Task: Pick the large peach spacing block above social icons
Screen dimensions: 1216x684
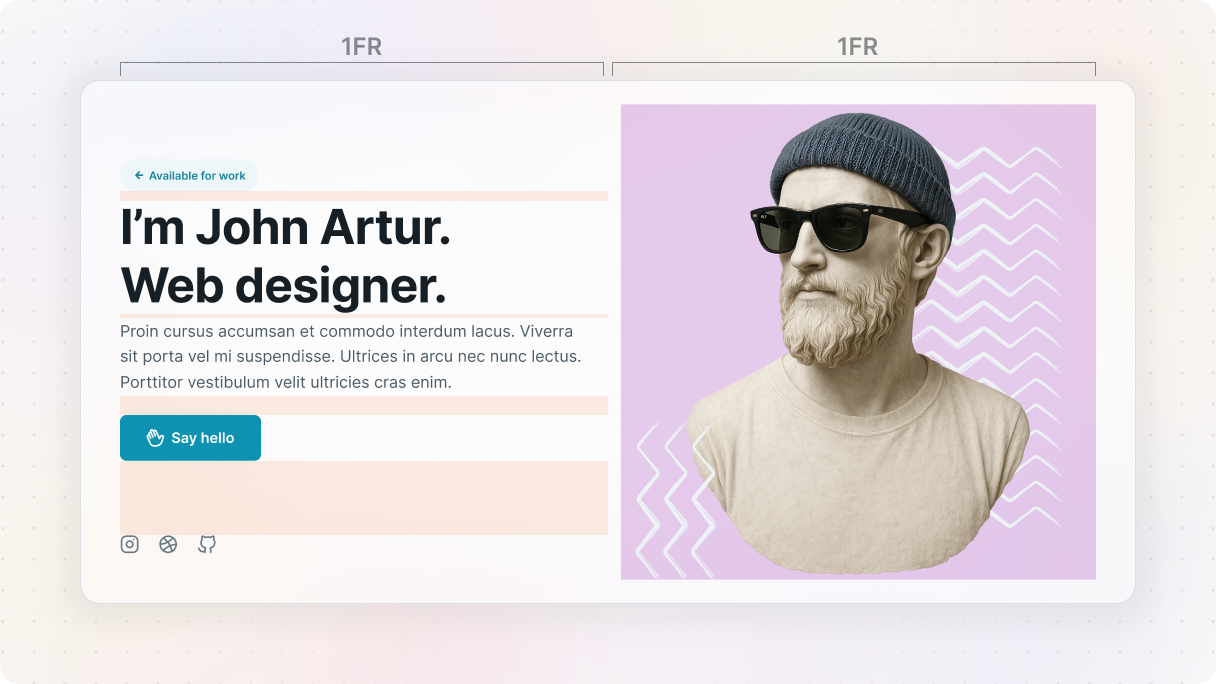Action: [x=363, y=497]
